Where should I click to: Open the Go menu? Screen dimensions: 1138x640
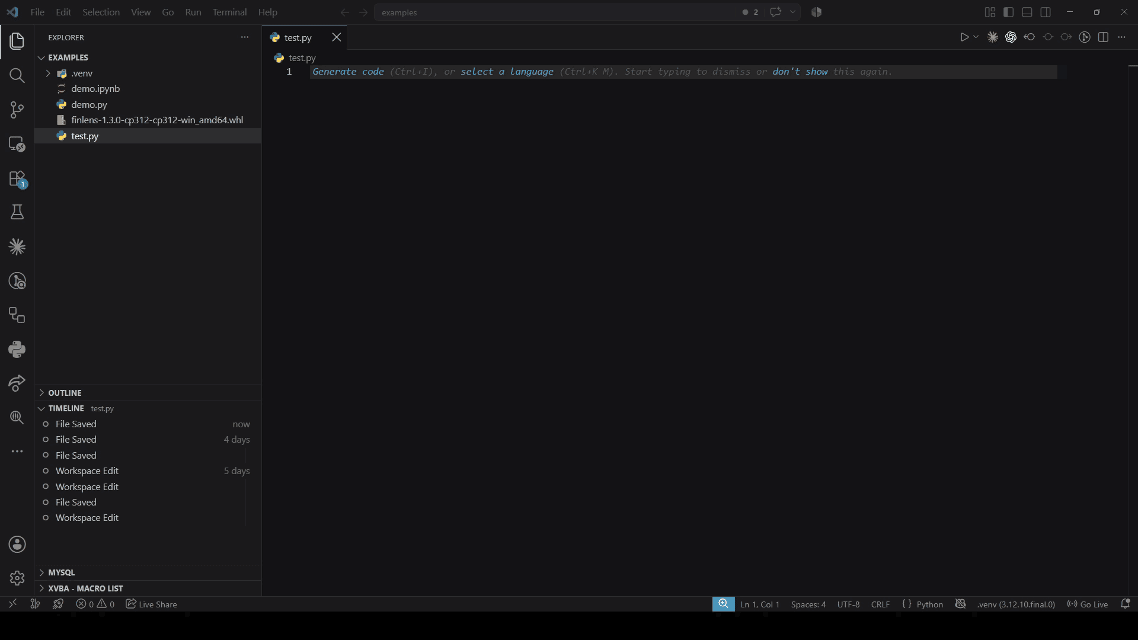(x=168, y=12)
